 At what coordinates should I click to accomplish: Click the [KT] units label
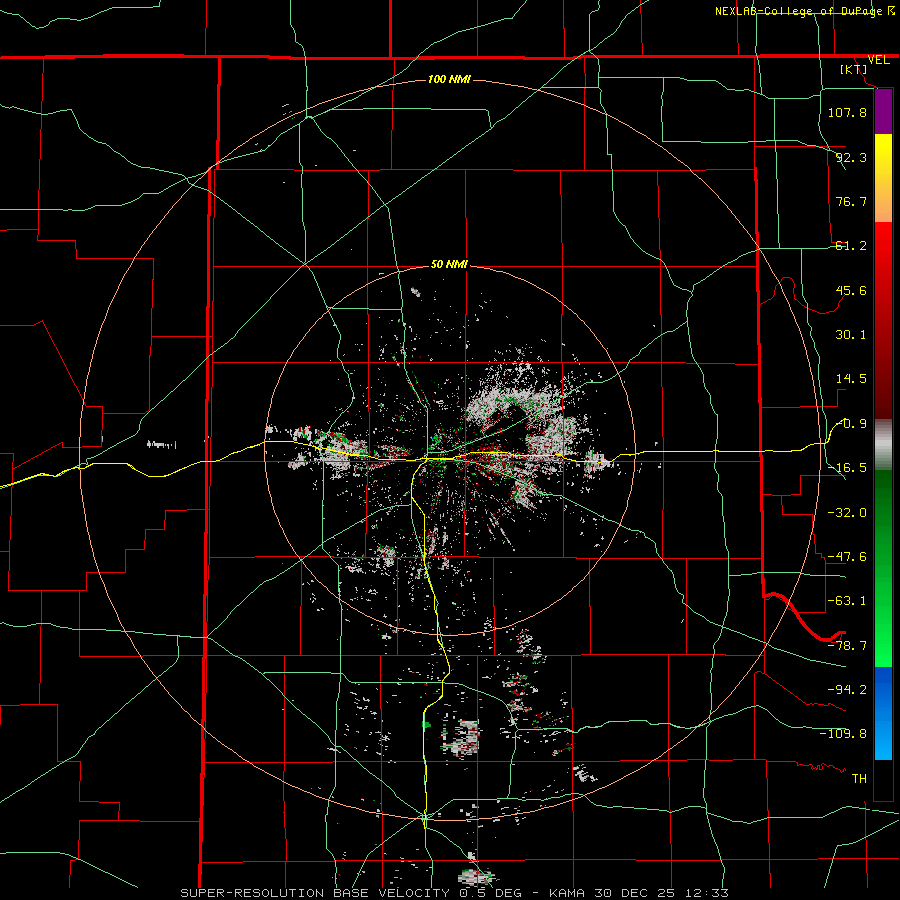[x=854, y=69]
